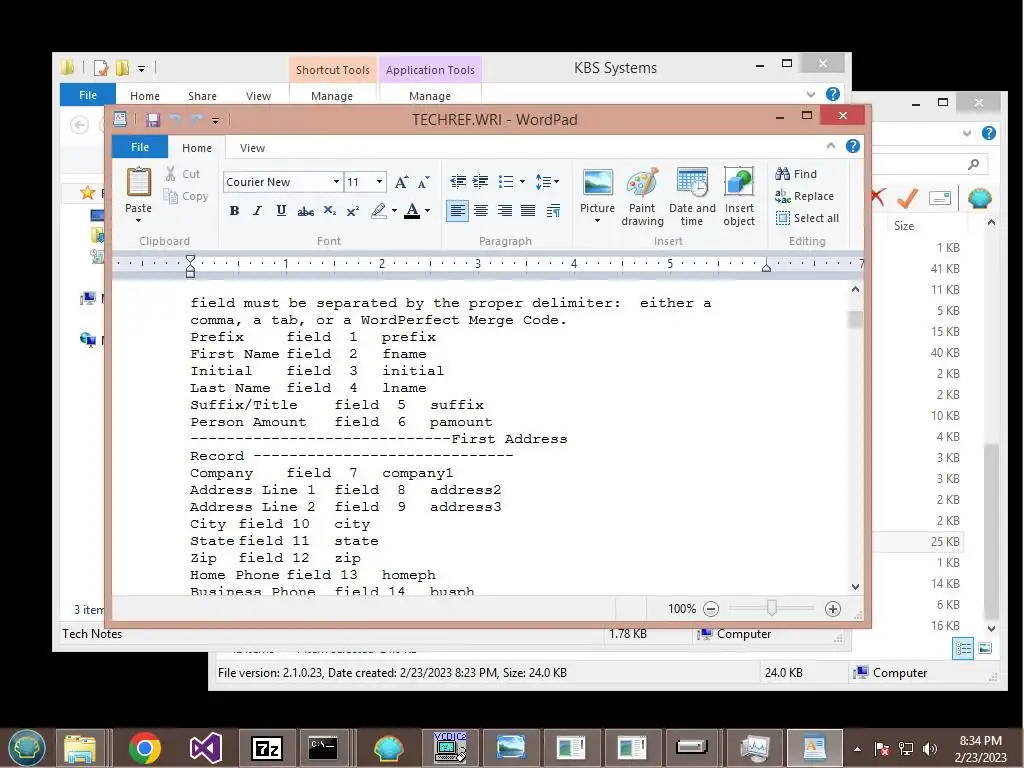Click the bullet list icon
The height and width of the screenshot is (768, 1024).
505,182
